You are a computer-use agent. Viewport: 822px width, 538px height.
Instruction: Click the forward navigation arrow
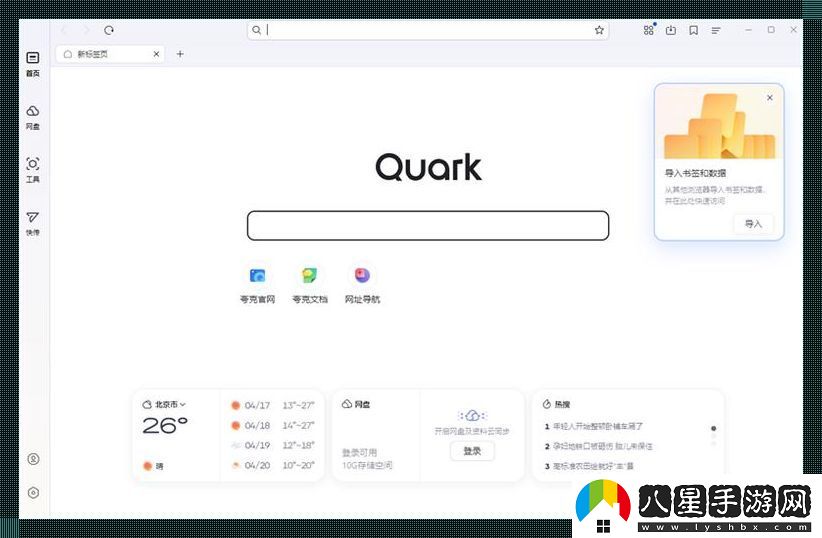[86, 30]
